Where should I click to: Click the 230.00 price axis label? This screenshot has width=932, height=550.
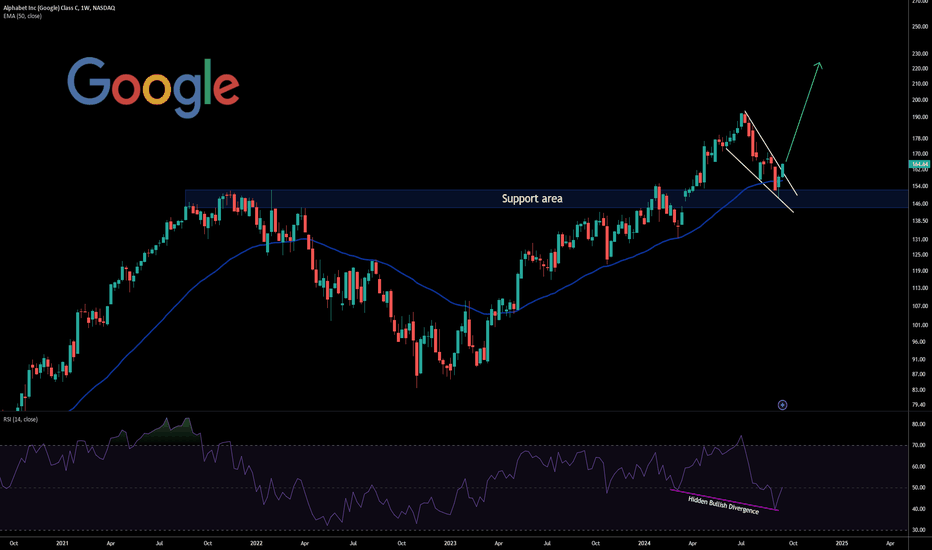coord(920,54)
